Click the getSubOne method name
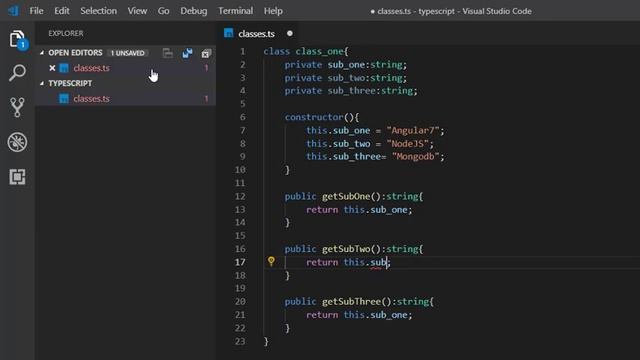Viewport: 640px width, 360px height. [346, 196]
